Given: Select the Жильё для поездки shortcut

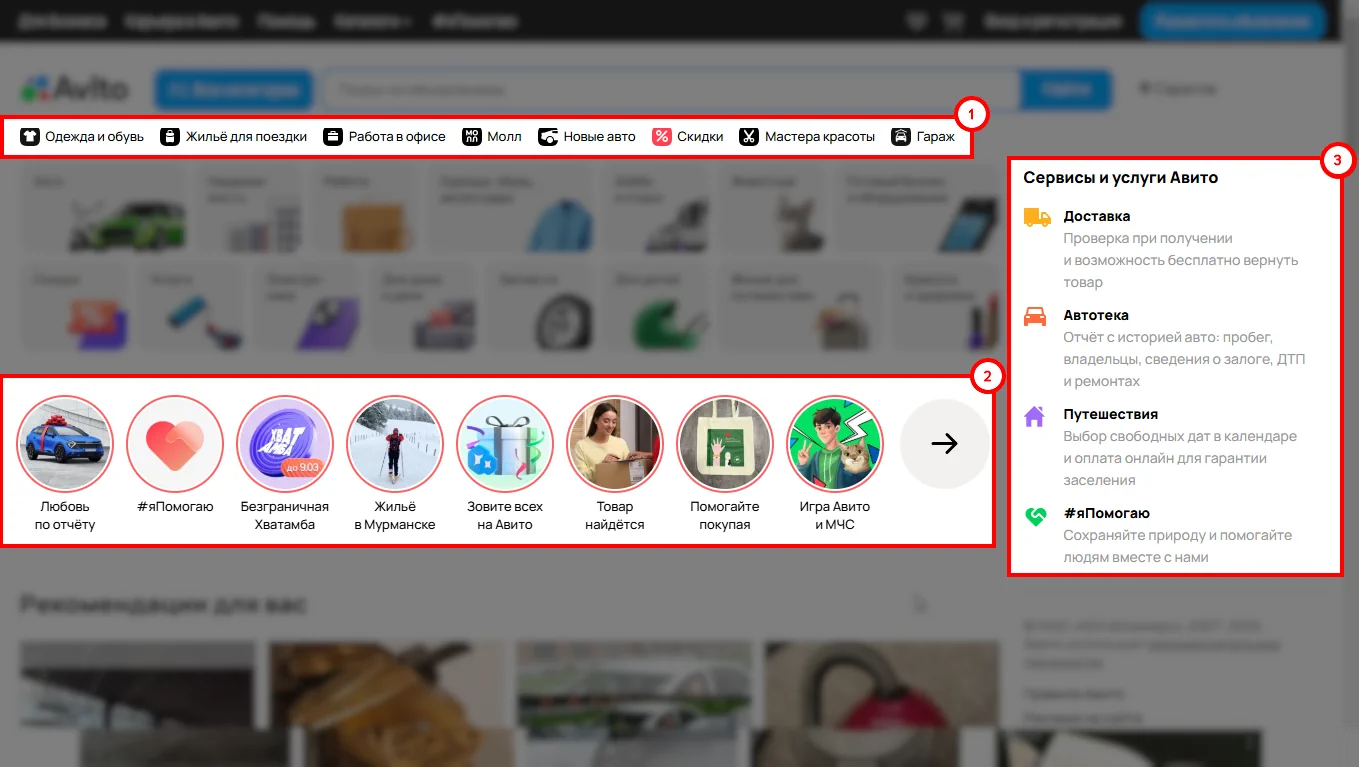Looking at the screenshot, I should click(x=234, y=137).
